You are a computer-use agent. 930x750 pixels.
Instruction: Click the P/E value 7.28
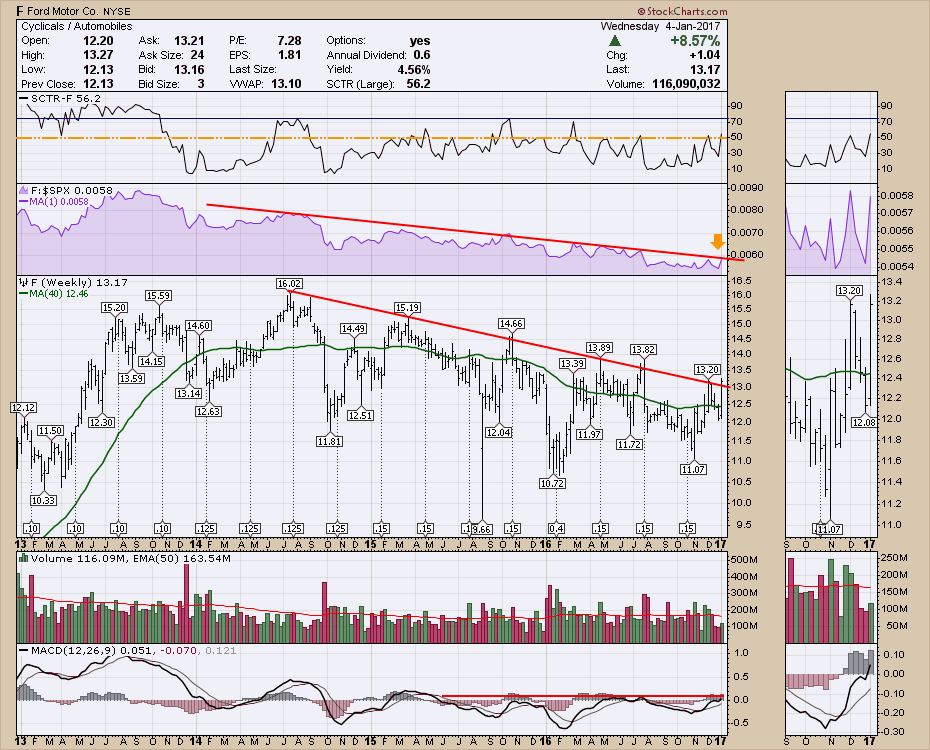[x=289, y=41]
